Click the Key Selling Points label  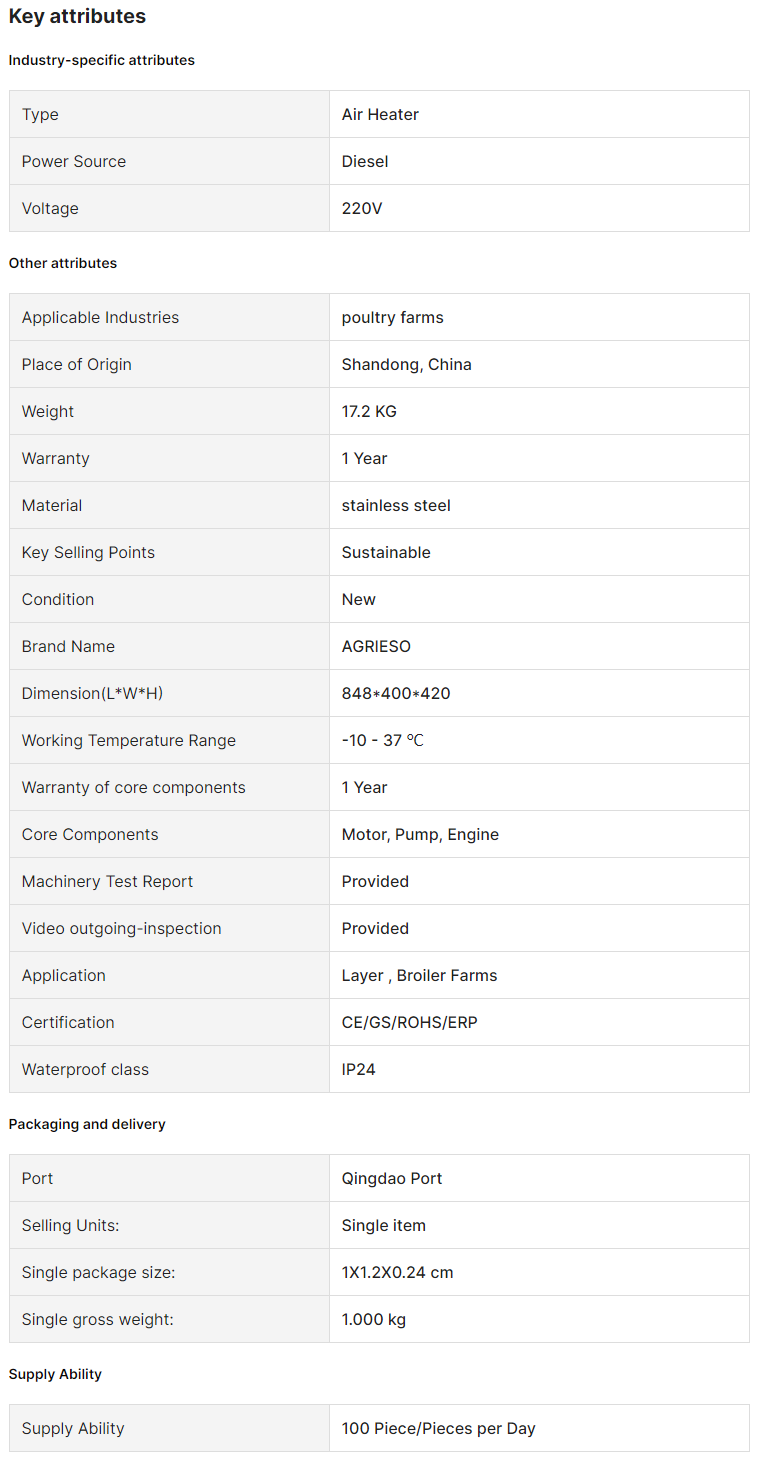(88, 552)
